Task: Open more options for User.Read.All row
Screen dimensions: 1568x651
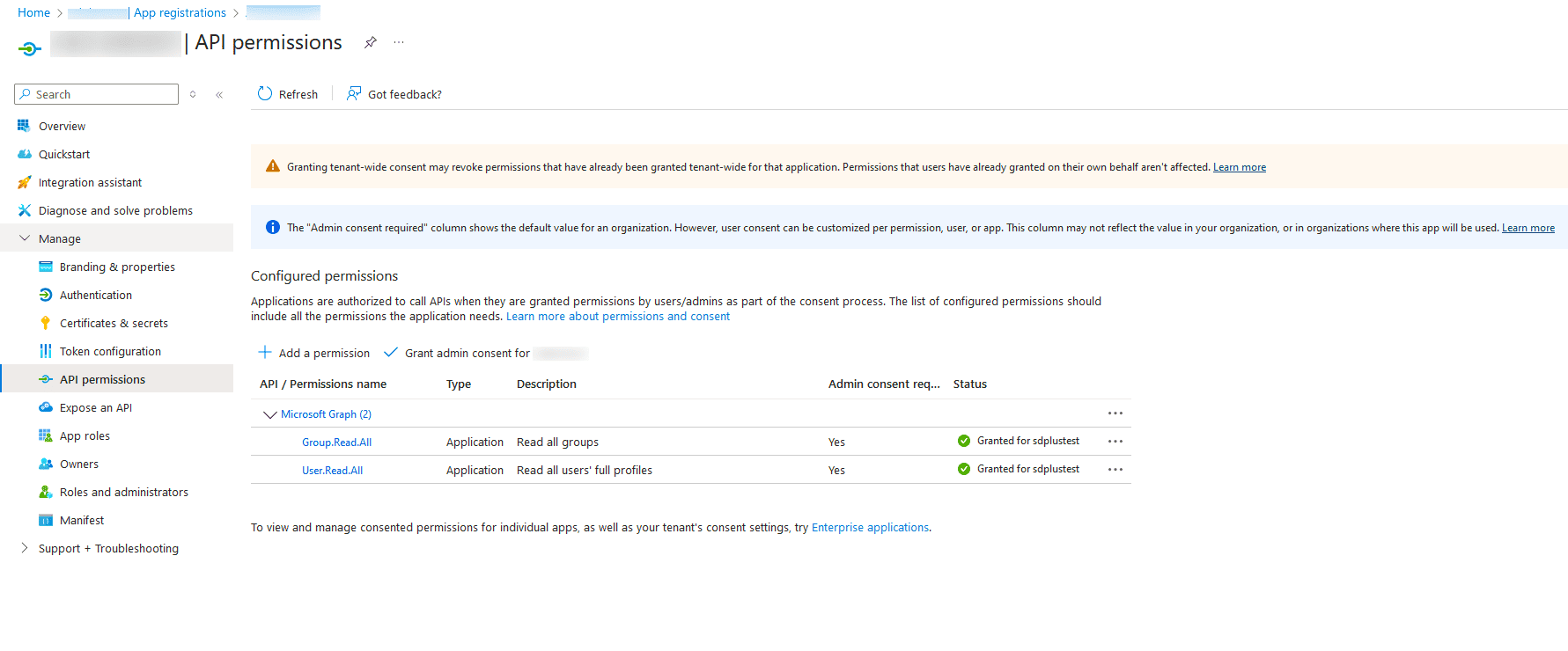Action: coord(1115,470)
